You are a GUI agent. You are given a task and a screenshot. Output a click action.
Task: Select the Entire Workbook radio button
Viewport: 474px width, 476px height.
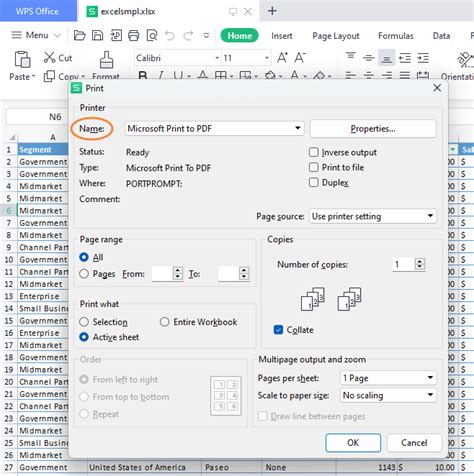tap(164, 322)
